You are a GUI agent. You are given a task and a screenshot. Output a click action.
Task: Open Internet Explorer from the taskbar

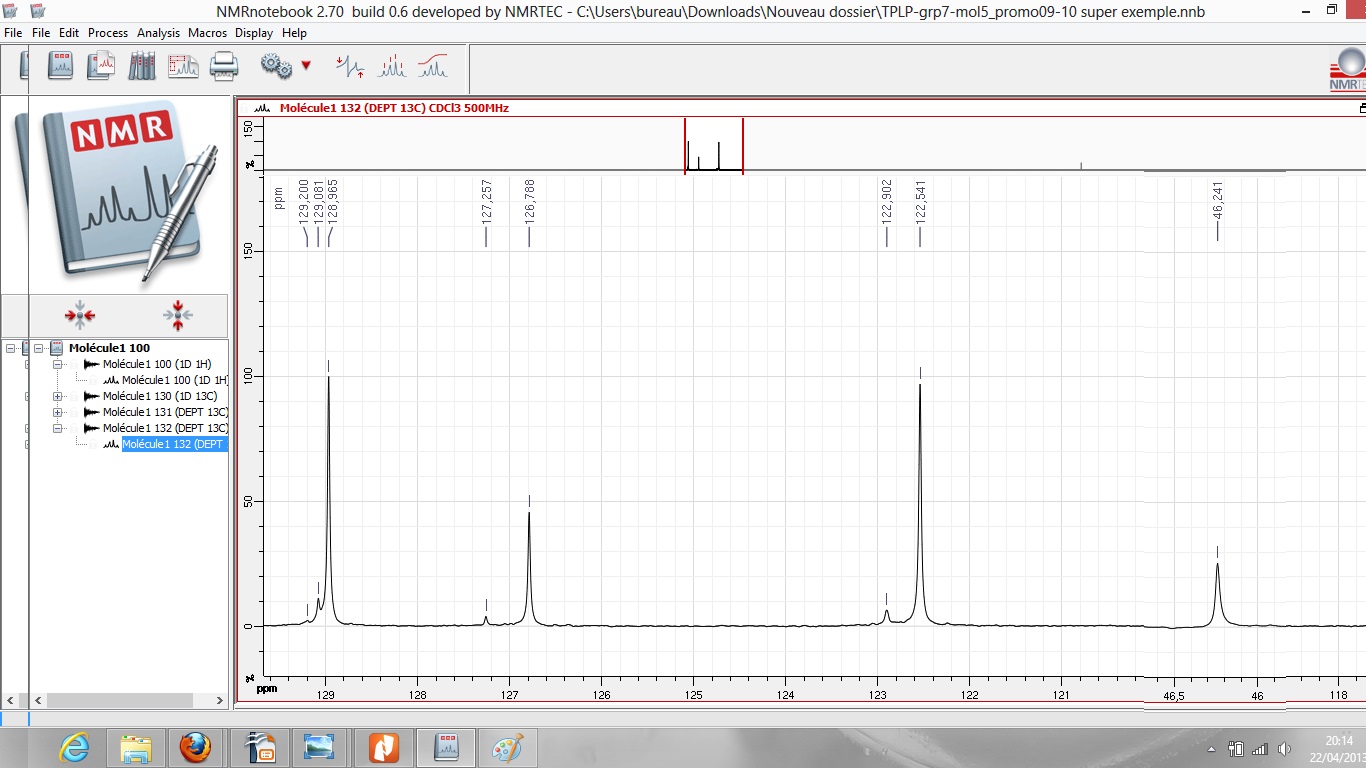(x=74, y=746)
